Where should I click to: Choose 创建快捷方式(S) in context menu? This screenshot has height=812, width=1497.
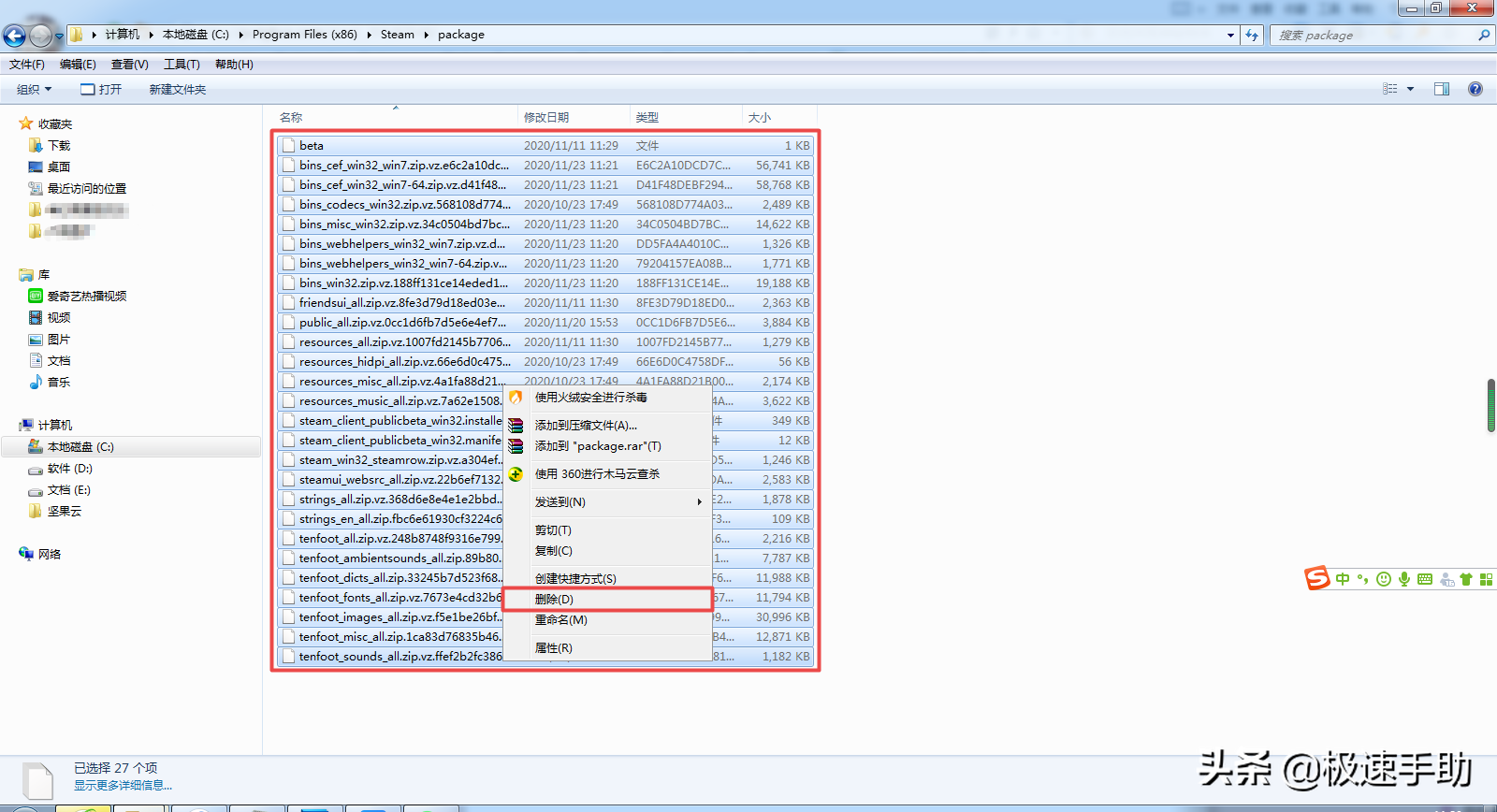pos(608,579)
